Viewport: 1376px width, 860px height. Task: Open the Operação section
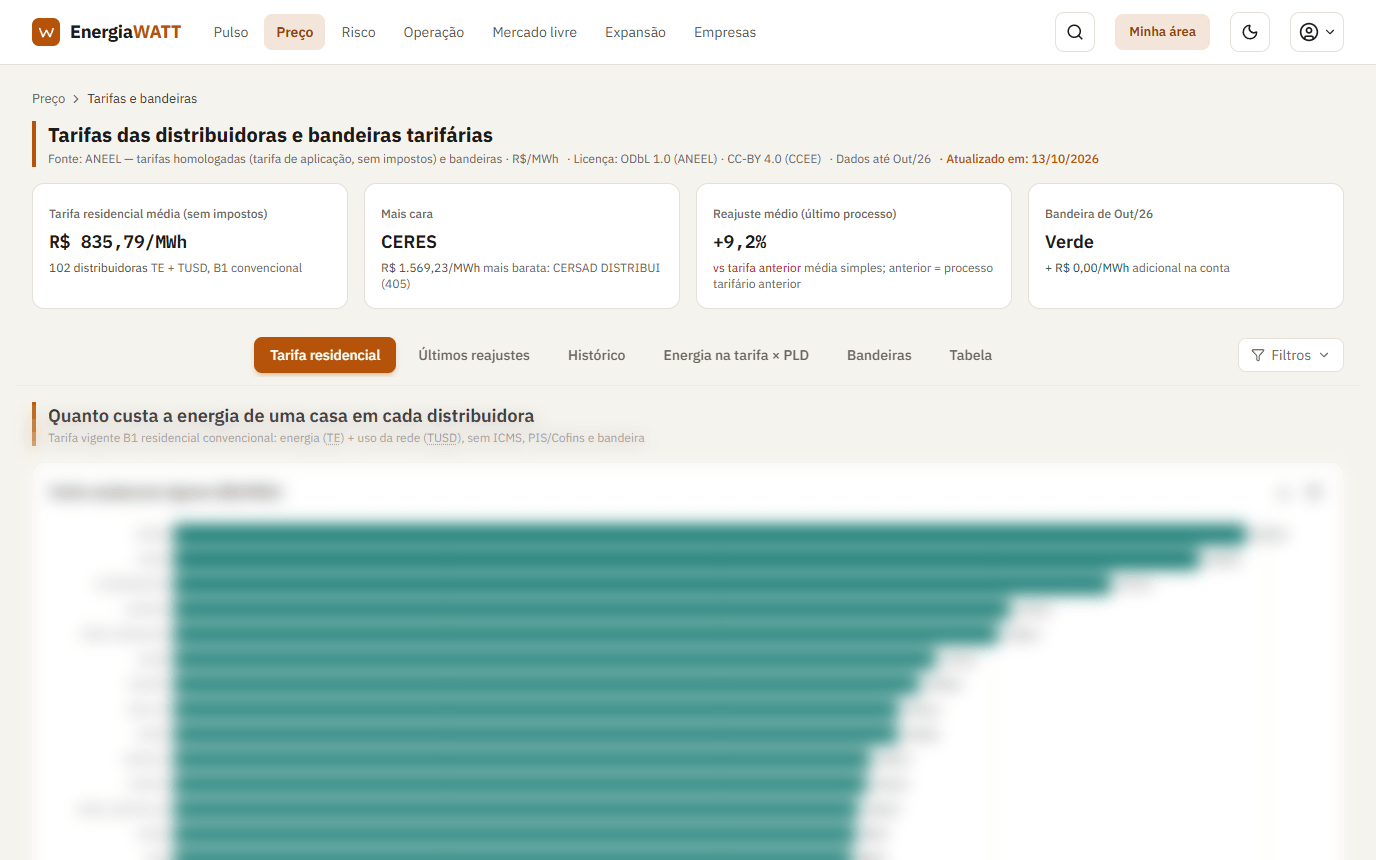tap(434, 32)
